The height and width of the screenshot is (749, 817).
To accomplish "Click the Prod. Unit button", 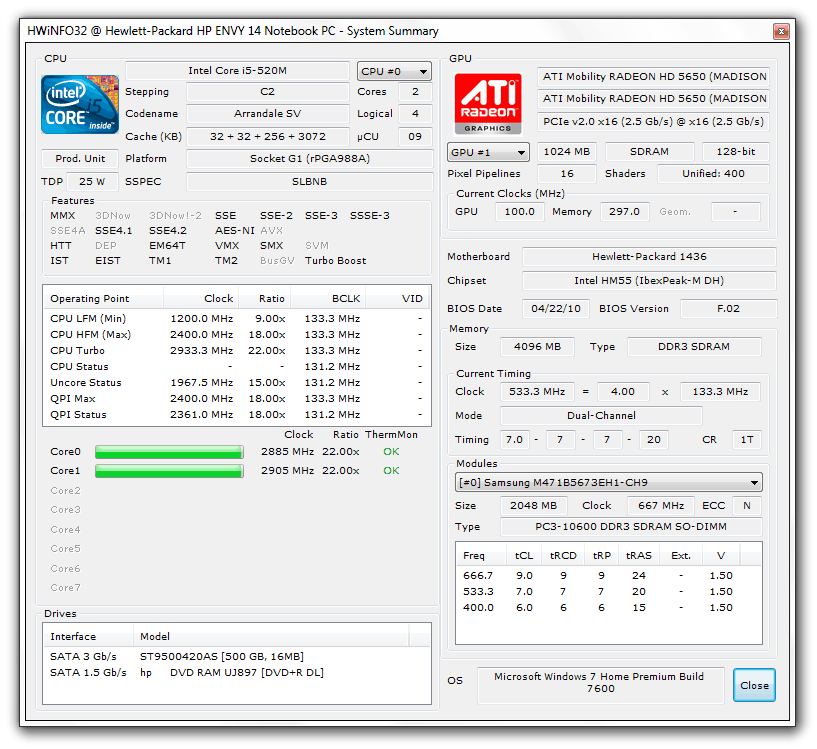I will [80, 158].
